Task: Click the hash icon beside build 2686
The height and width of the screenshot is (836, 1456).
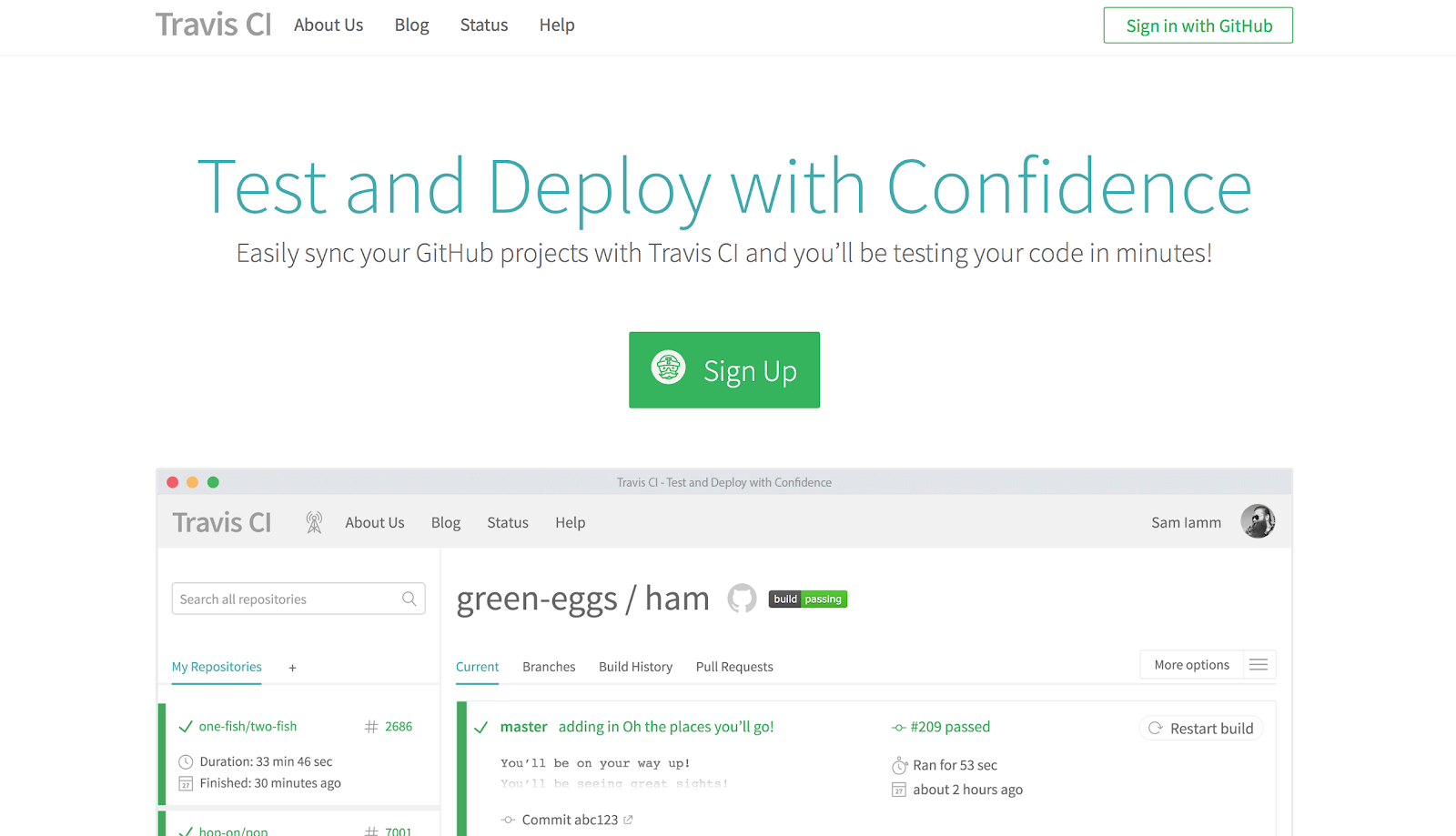Action: point(371,727)
